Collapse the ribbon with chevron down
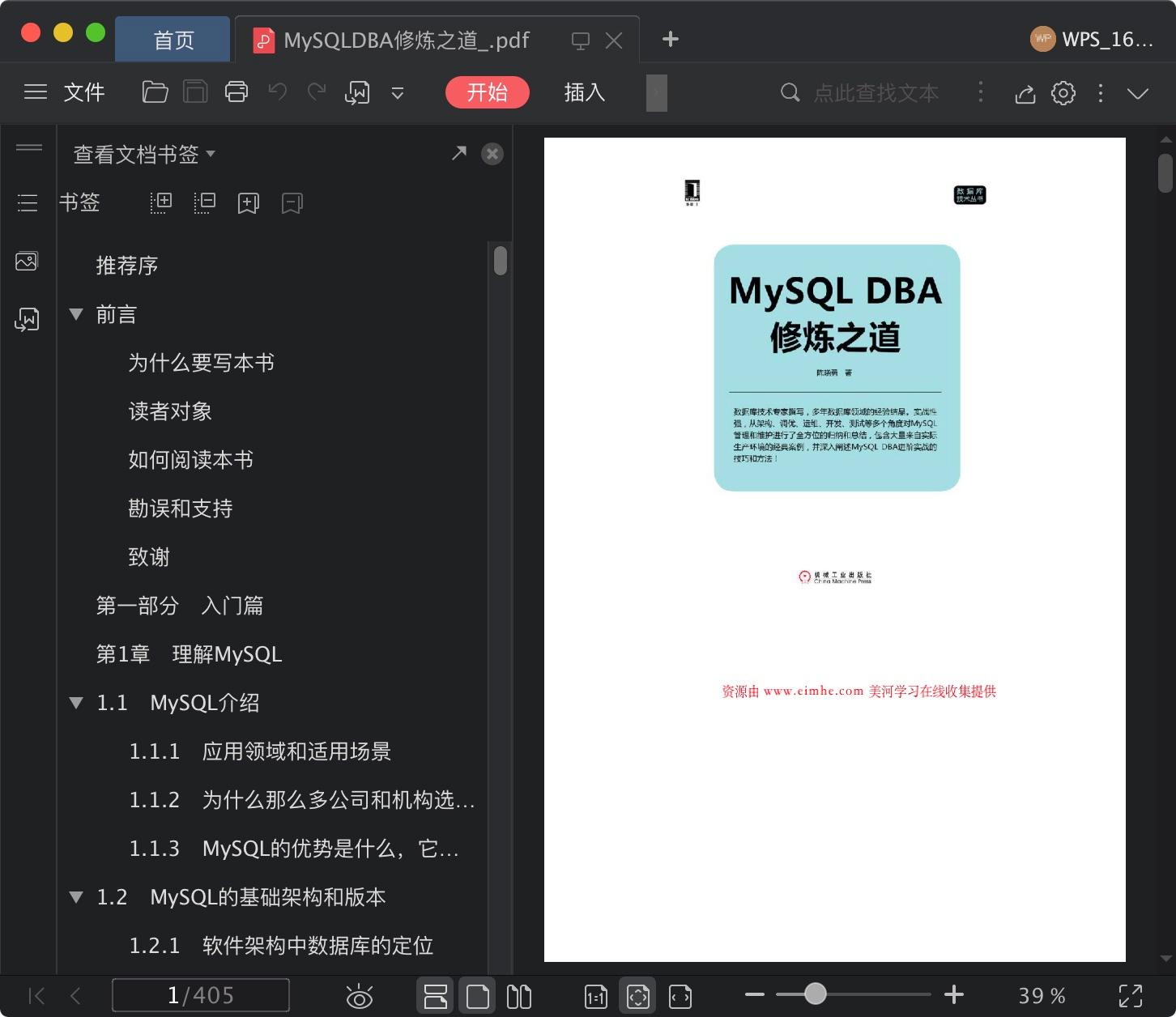This screenshot has height=1017, width=1176. click(x=1138, y=93)
